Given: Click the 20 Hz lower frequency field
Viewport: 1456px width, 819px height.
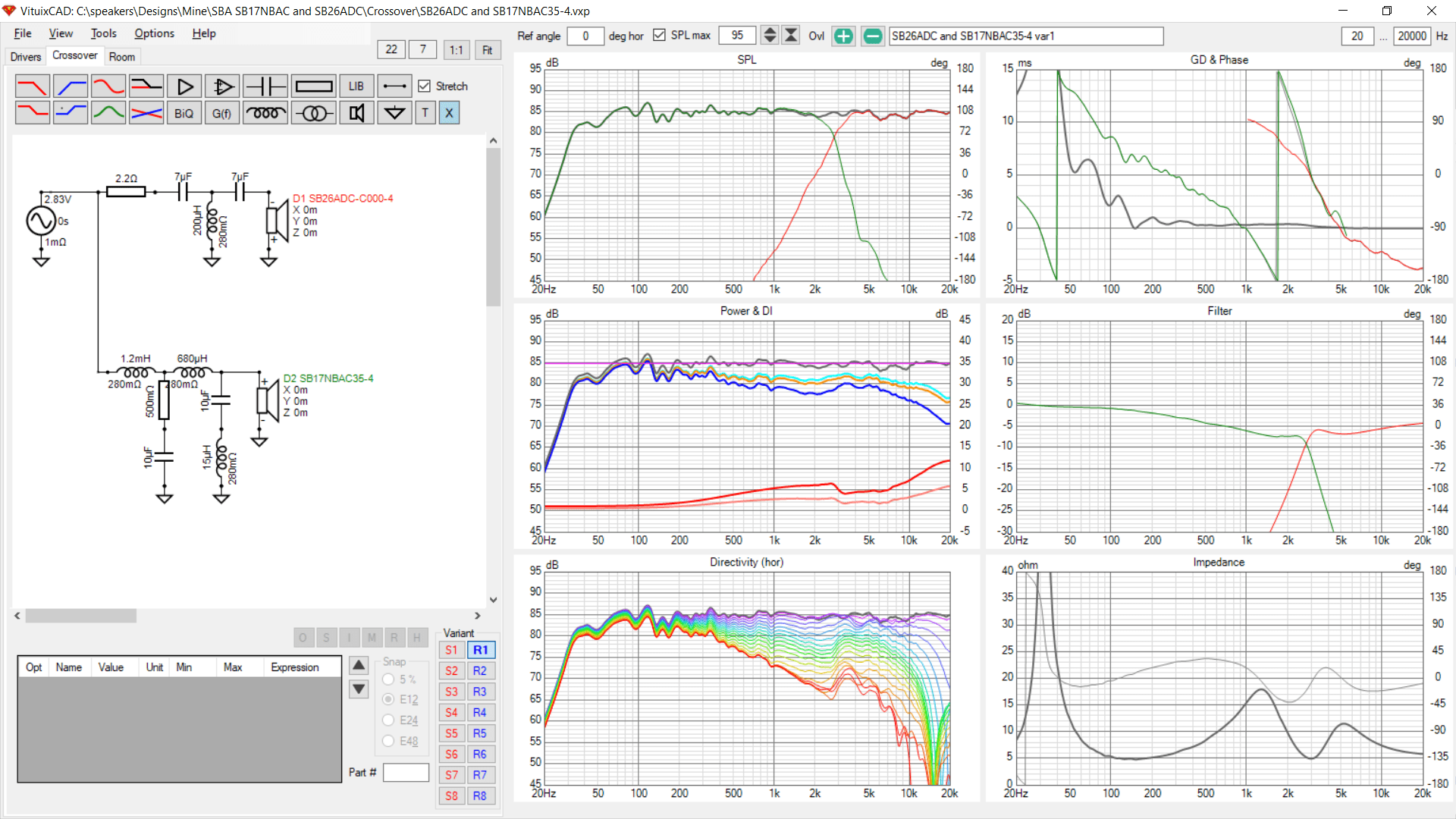Looking at the screenshot, I should (x=1357, y=36).
